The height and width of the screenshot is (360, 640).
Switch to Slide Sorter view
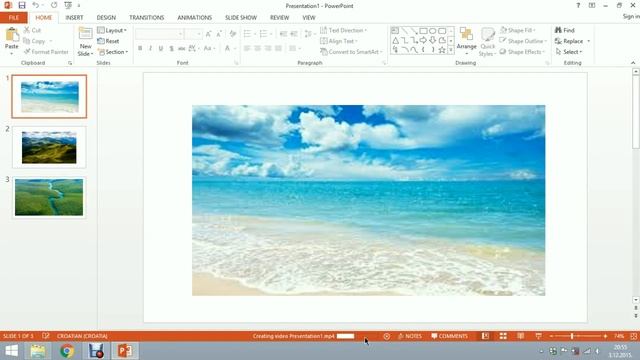tap(503, 336)
